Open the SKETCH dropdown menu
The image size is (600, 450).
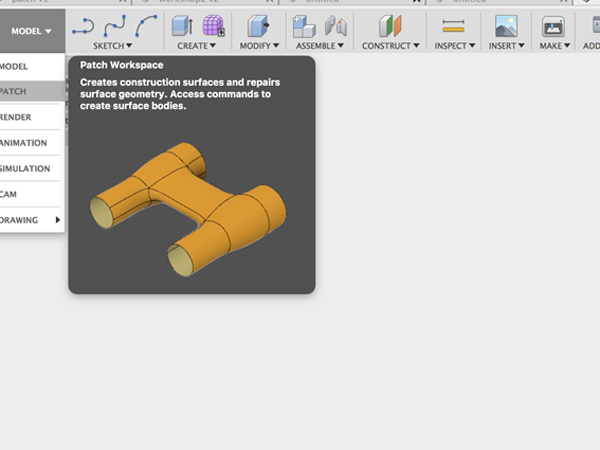[x=112, y=46]
